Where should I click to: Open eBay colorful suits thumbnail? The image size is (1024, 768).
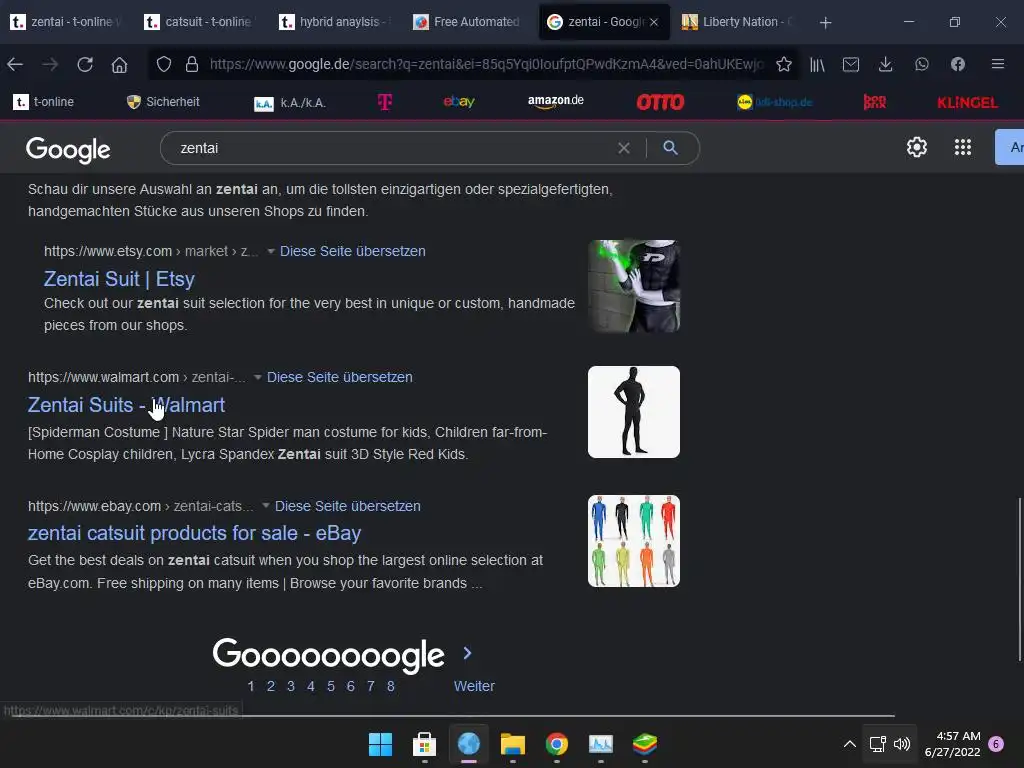pyautogui.click(x=633, y=541)
